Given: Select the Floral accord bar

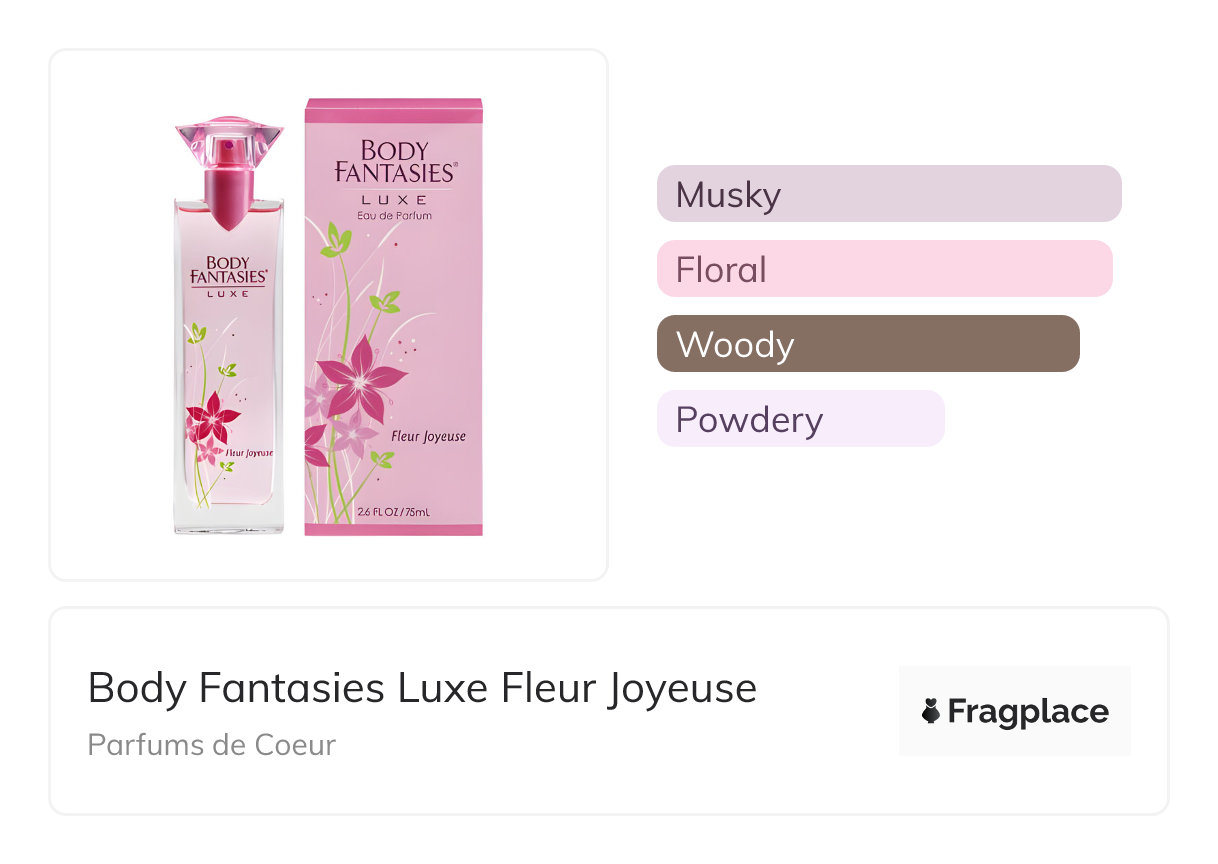Looking at the screenshot, I should (884, 269).
